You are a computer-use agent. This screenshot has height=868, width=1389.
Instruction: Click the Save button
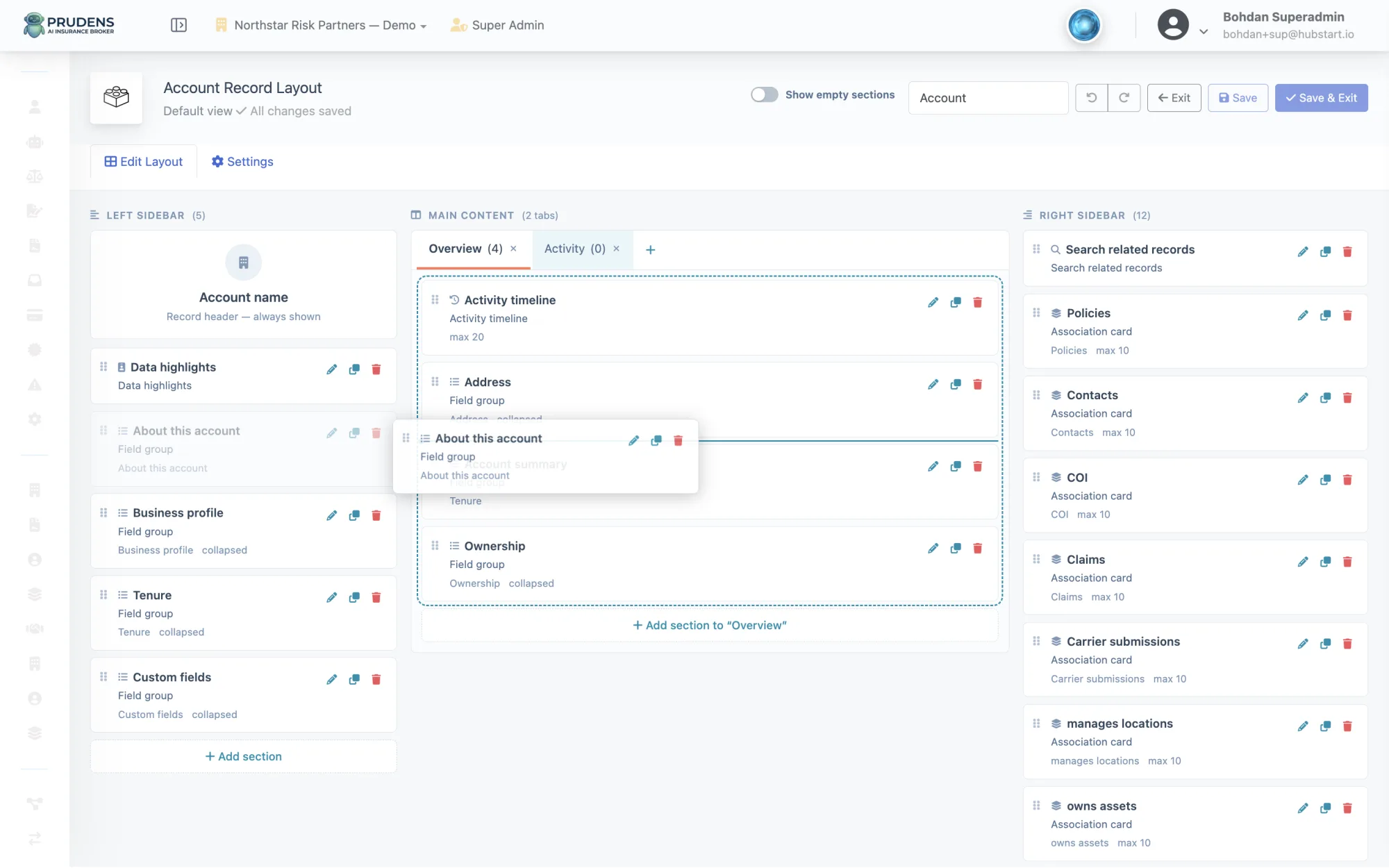pos(1238,98)
